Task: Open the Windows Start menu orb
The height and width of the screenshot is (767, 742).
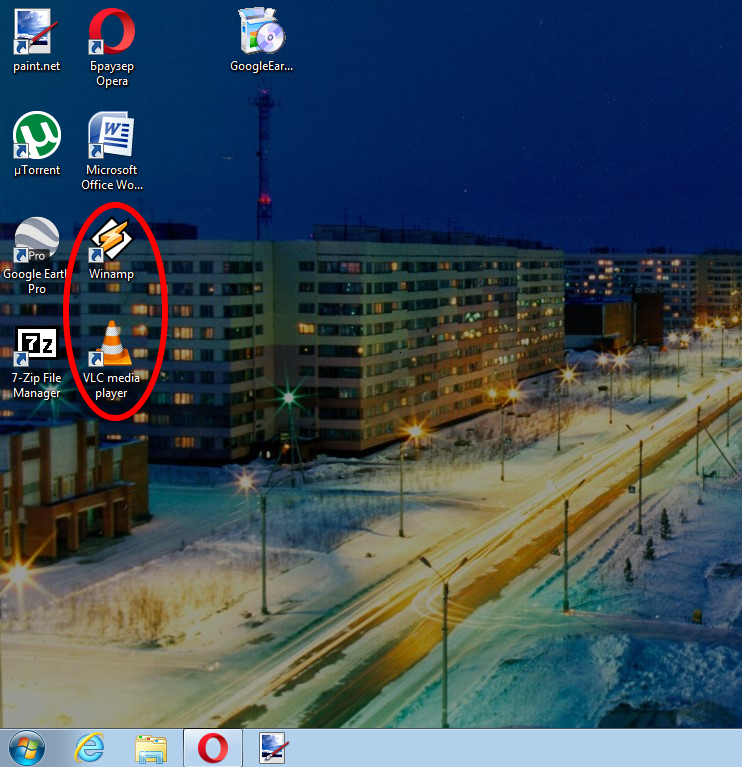Action: click(x=27, y=747)
